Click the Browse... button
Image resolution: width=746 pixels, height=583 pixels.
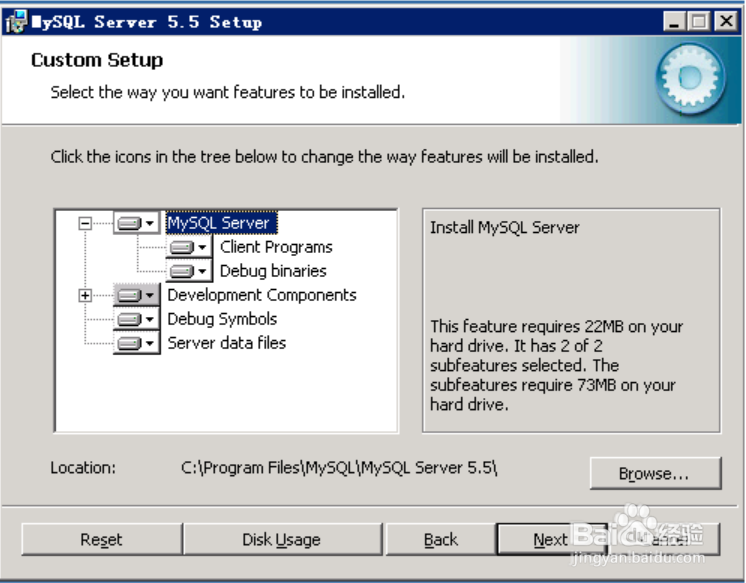656,473
